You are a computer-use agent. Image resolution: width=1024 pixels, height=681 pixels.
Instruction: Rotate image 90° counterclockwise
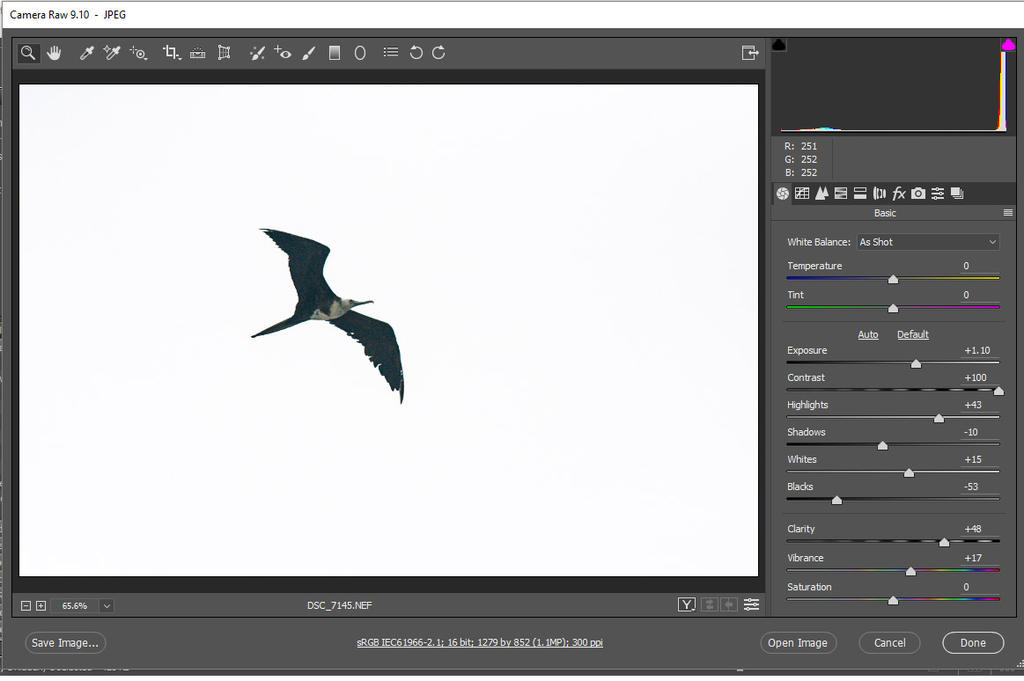(x=416, y=53)
